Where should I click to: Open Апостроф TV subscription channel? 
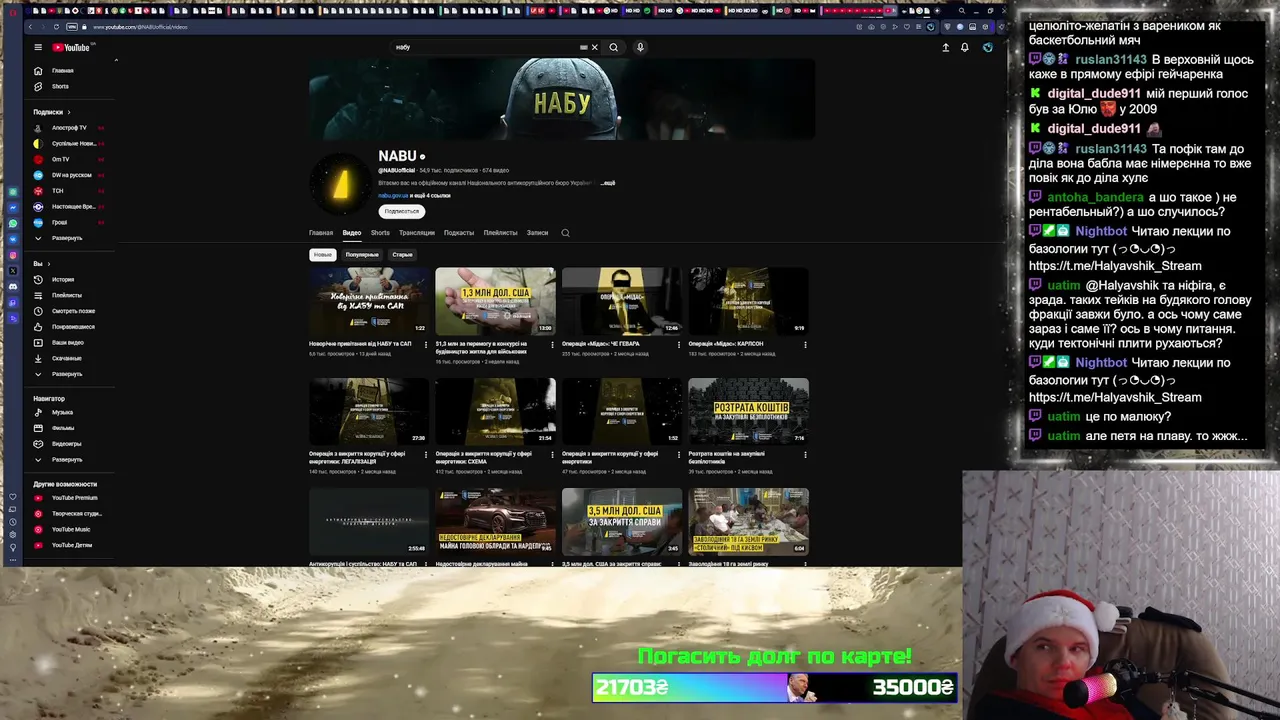[69, 128]
